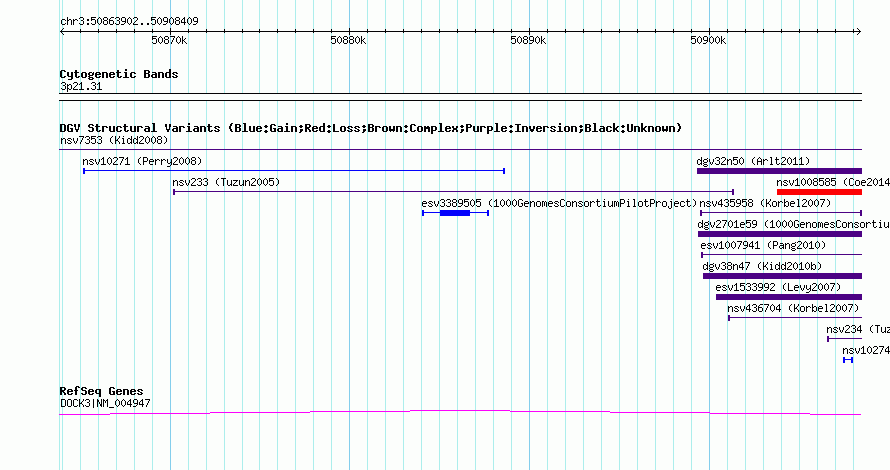The height and width of the screenshot is (470, 890).
Task: Click the nsv234 variant label
Action: coord(858,329)
